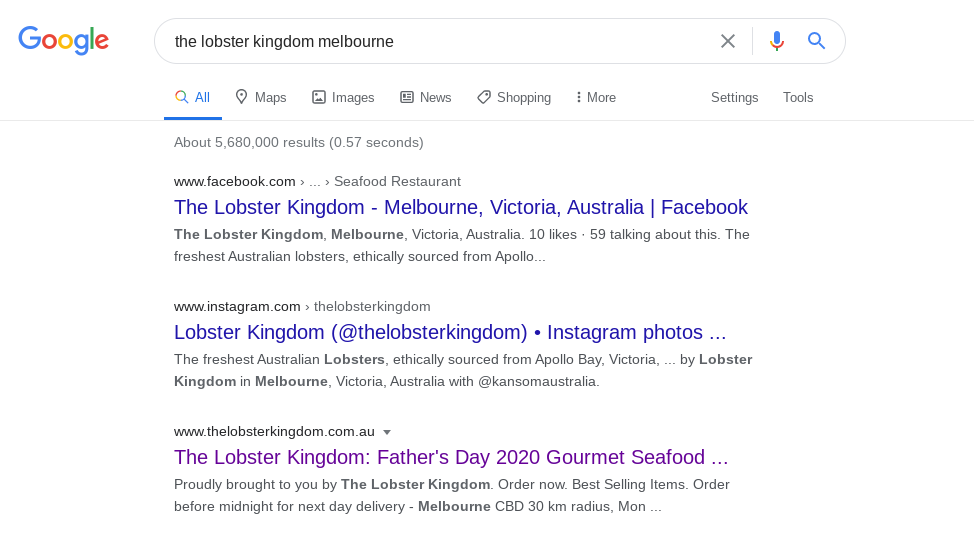Expand thelobsterkingdom.com.au result arrow
974x533 pixels.
pos(387,432)
